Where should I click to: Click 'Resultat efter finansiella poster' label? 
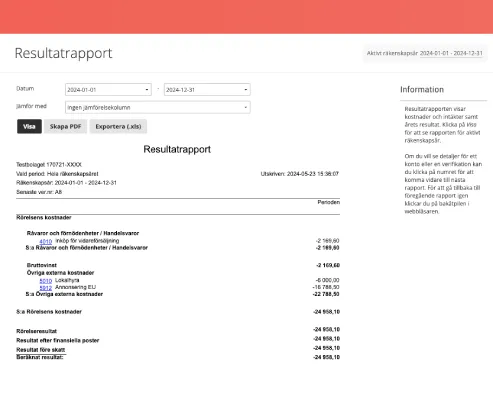[58, 340]
